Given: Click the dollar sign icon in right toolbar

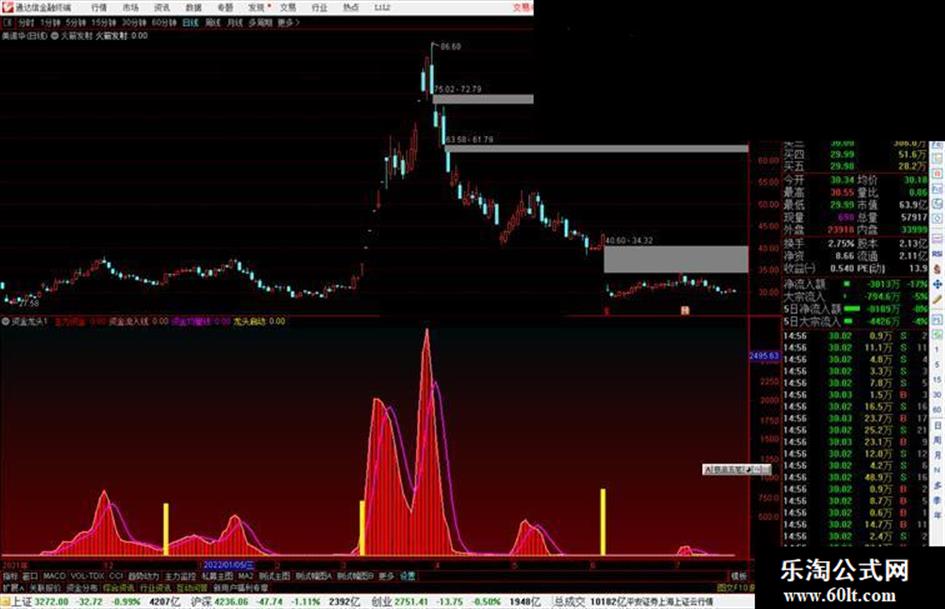Looking at the screenshot, I should [937, 269].
